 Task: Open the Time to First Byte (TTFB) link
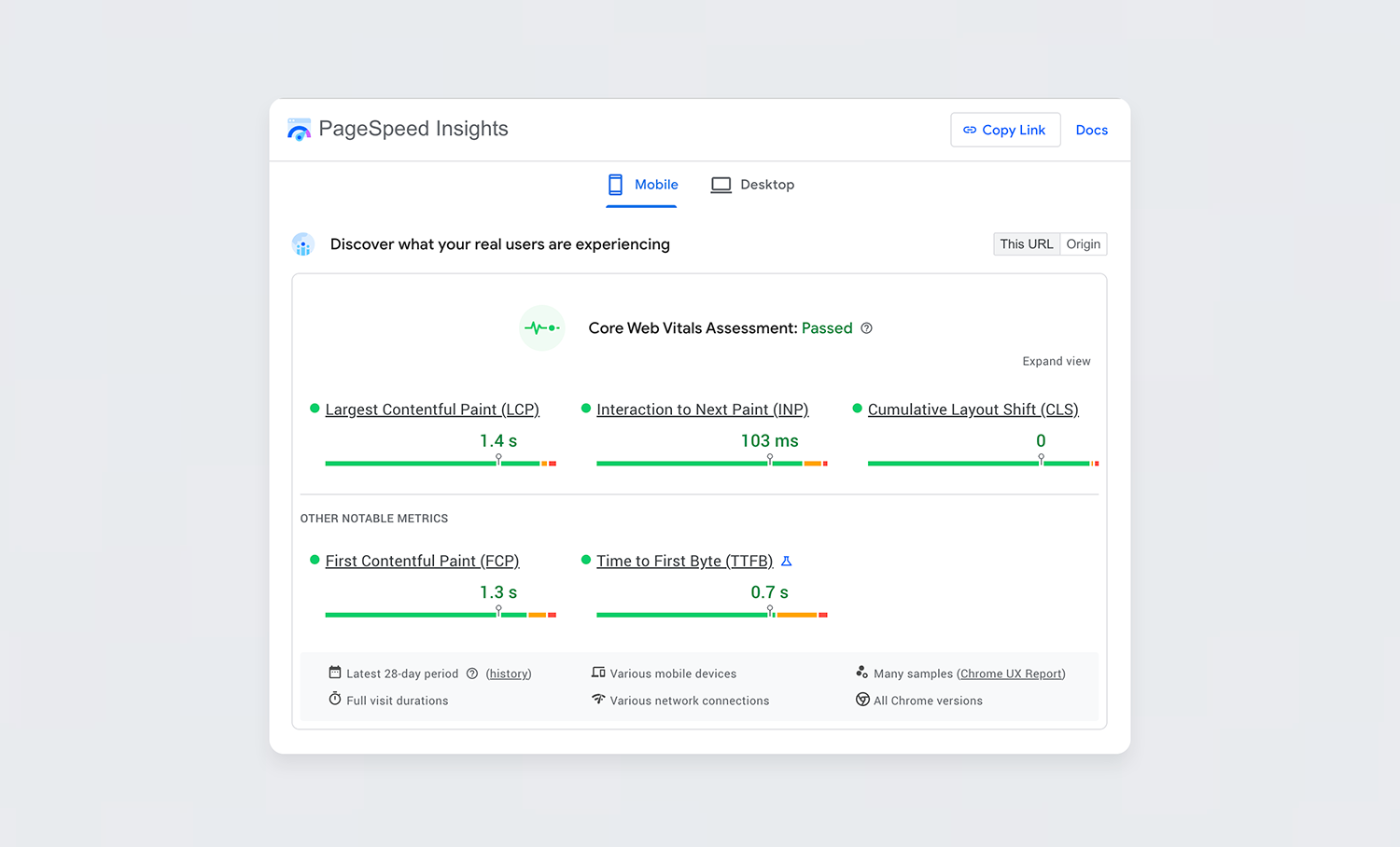(x=684, y=561)
